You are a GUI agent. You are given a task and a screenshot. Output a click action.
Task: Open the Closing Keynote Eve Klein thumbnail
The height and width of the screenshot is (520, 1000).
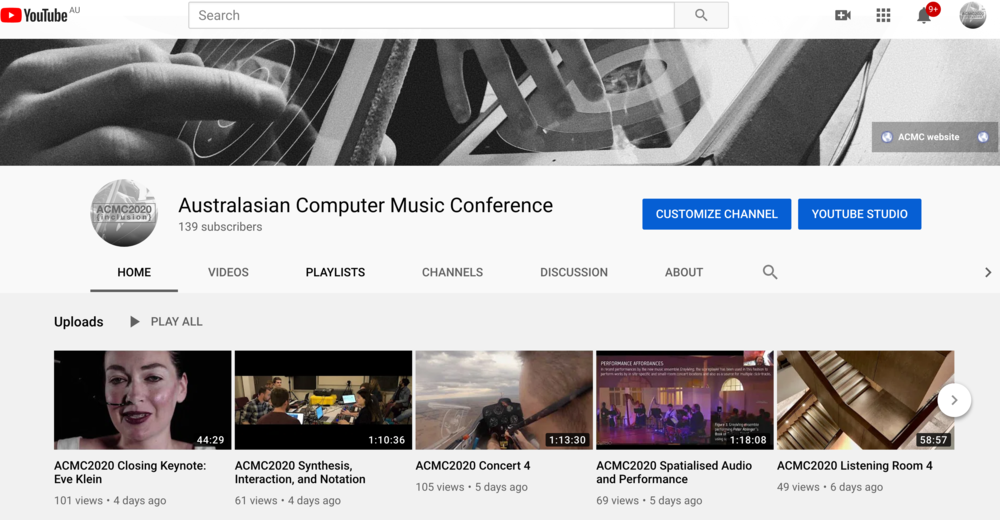tap(142, 400)
